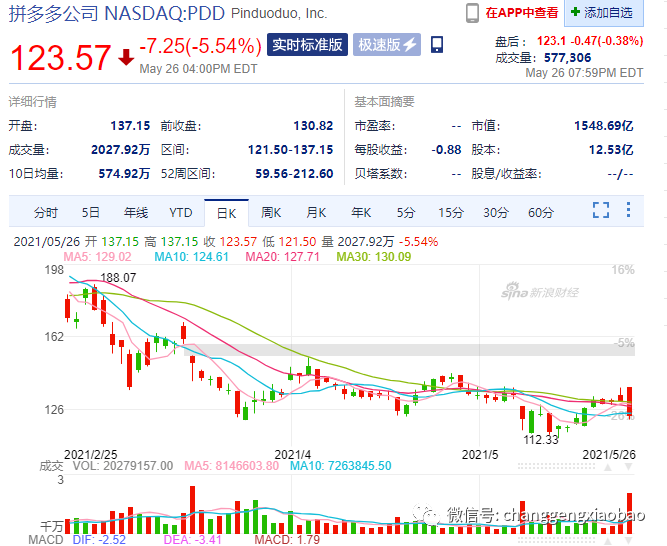Viewport: 667px width, 546px height.
Task: Open the 年K chart tab
Action: click(x=361, y=212)
